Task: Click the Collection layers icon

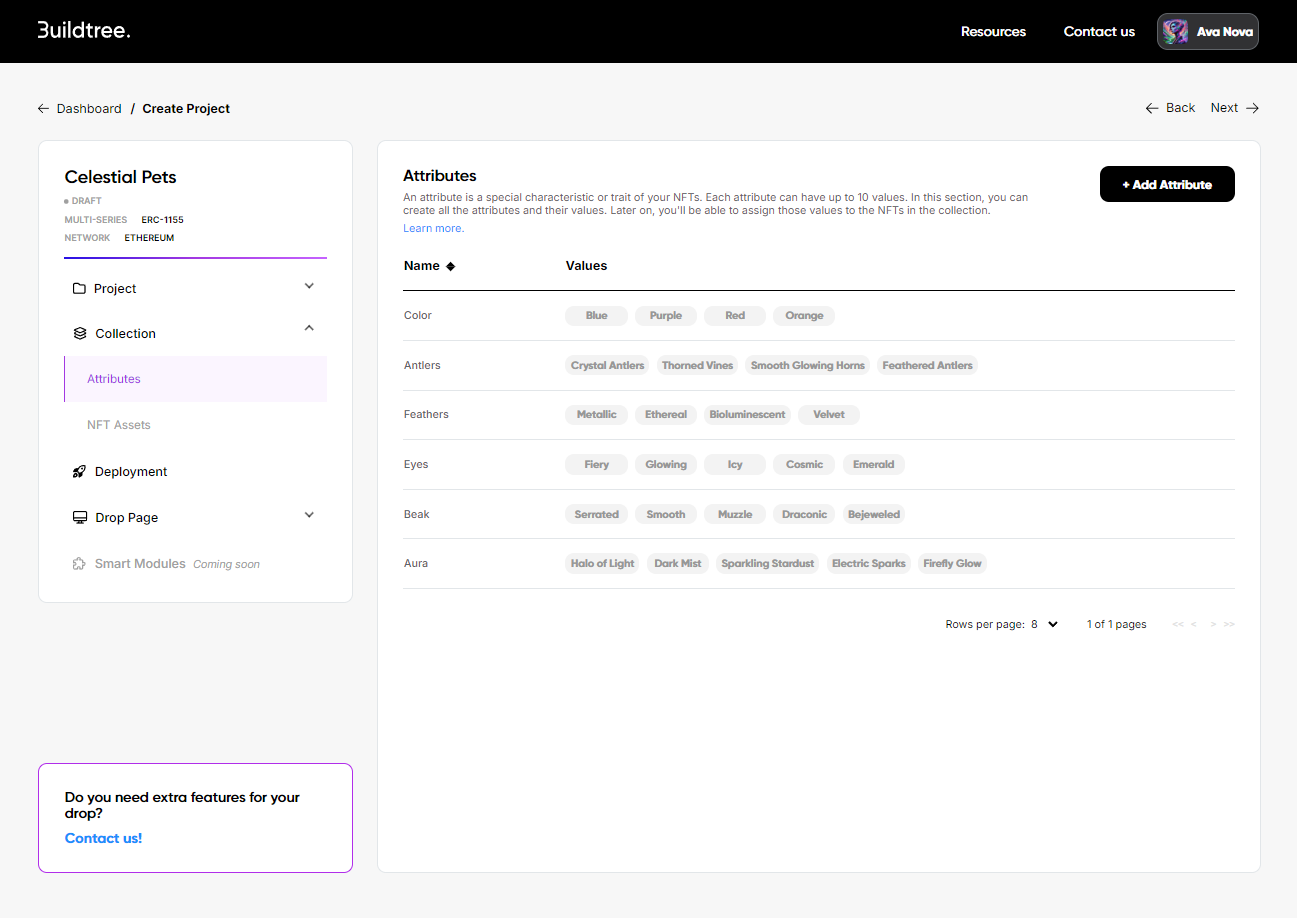Action: pos(80,334)
